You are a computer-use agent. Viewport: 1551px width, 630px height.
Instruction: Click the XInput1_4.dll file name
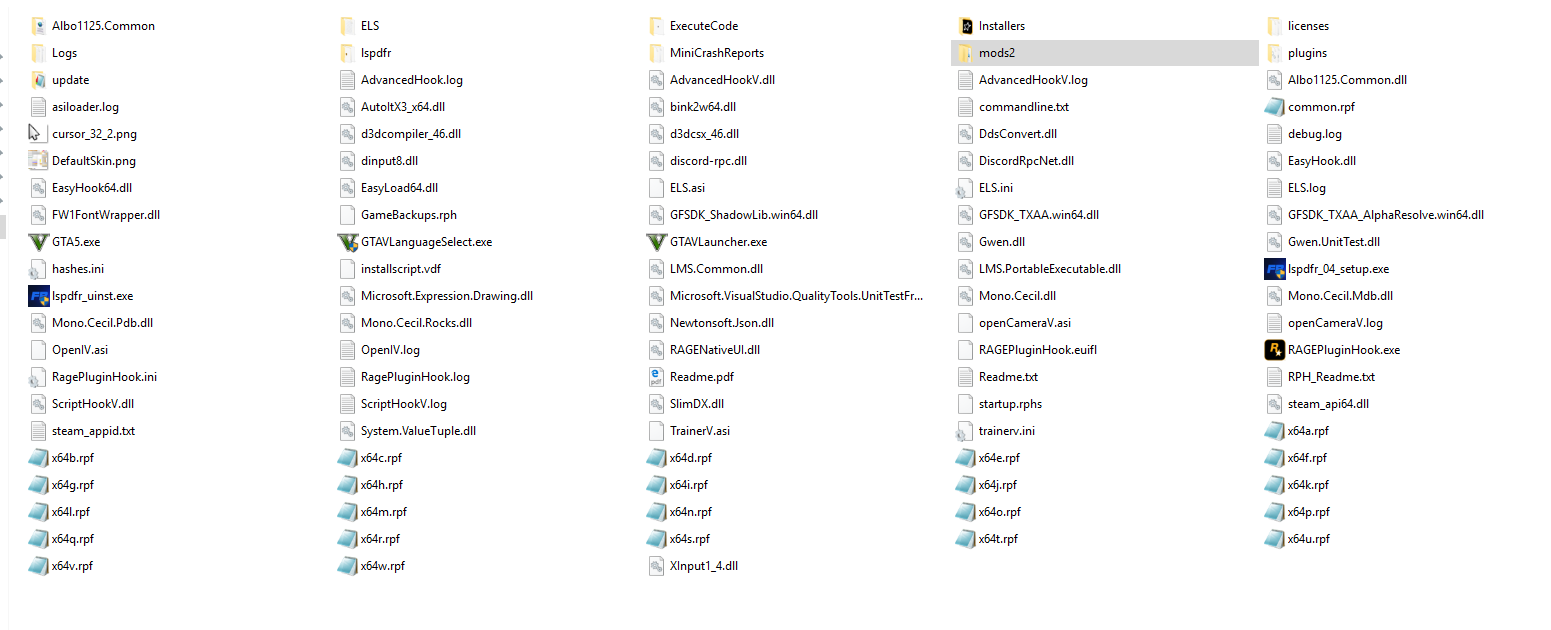click(x=703, y=566)
